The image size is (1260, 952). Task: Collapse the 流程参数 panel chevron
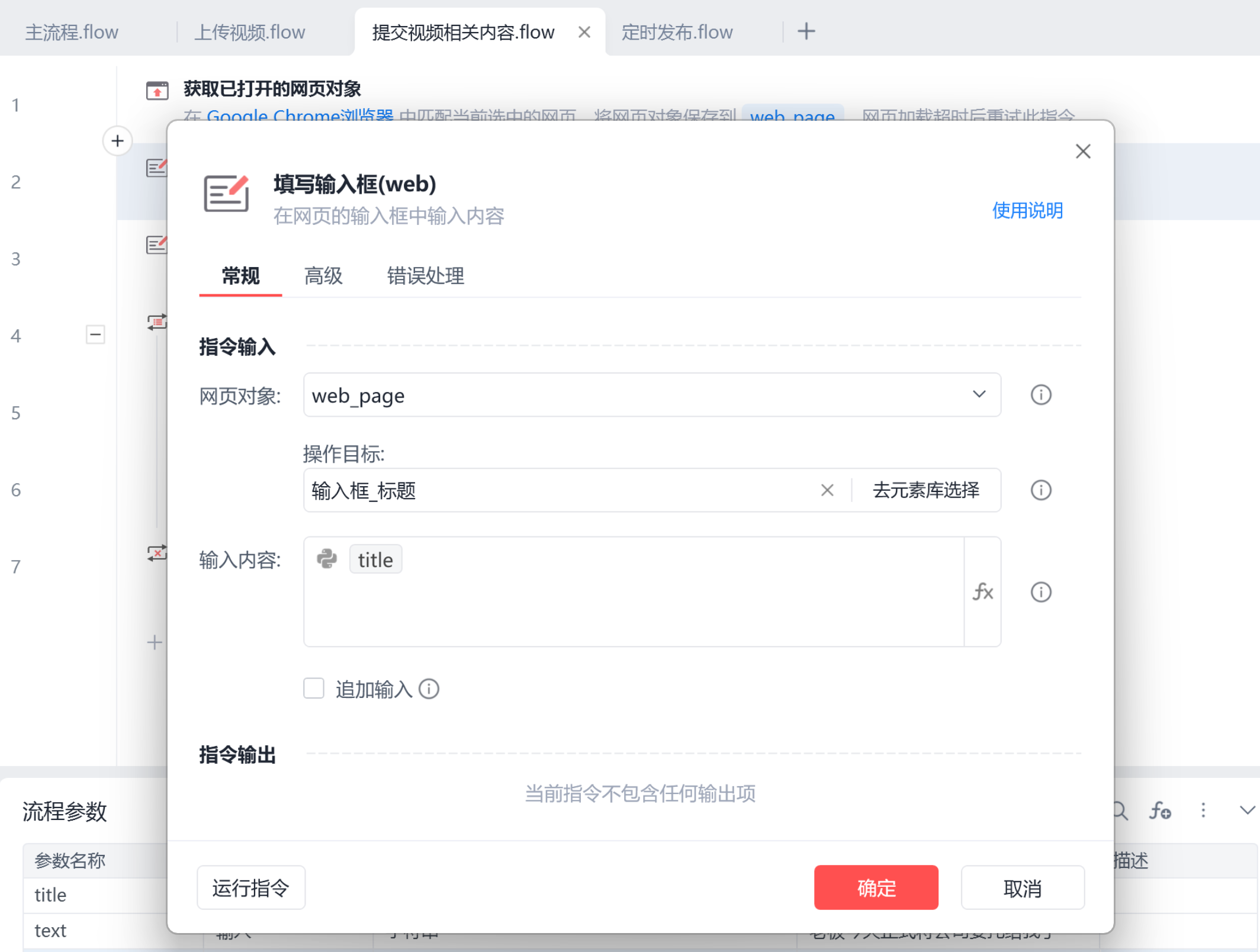1247,811
